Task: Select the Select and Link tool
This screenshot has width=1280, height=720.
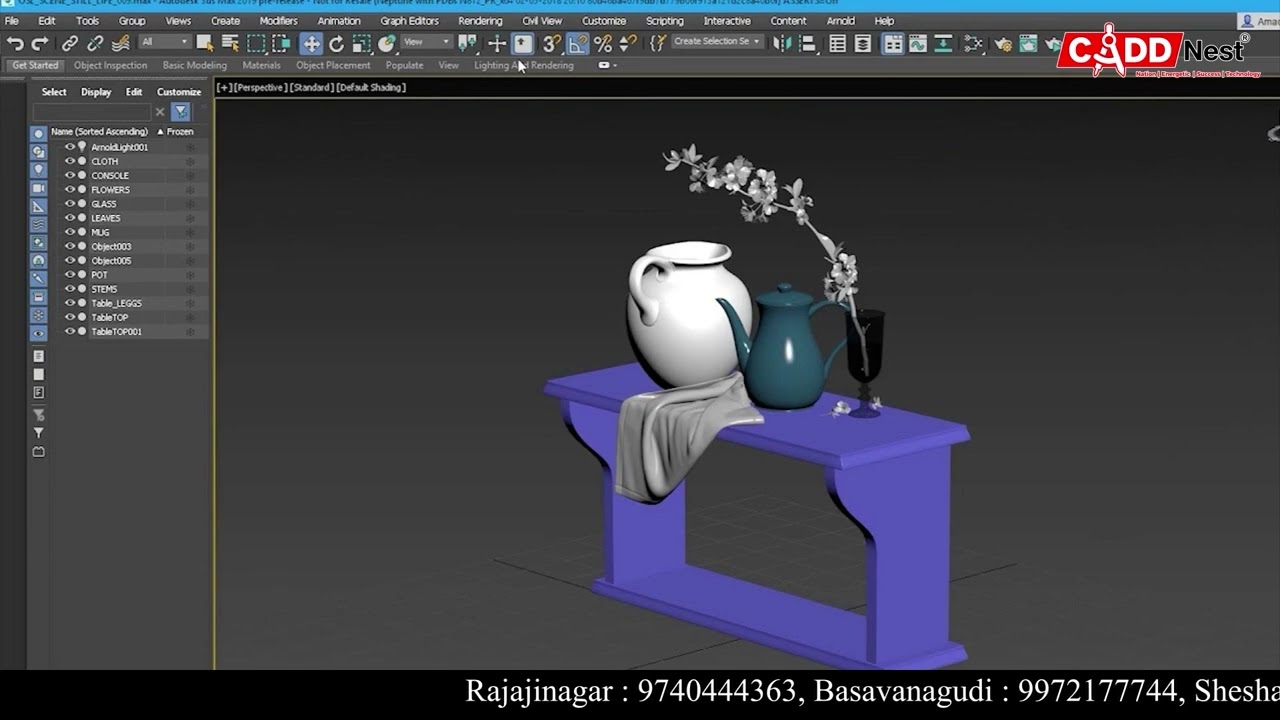Action: [x=70, y=43]
